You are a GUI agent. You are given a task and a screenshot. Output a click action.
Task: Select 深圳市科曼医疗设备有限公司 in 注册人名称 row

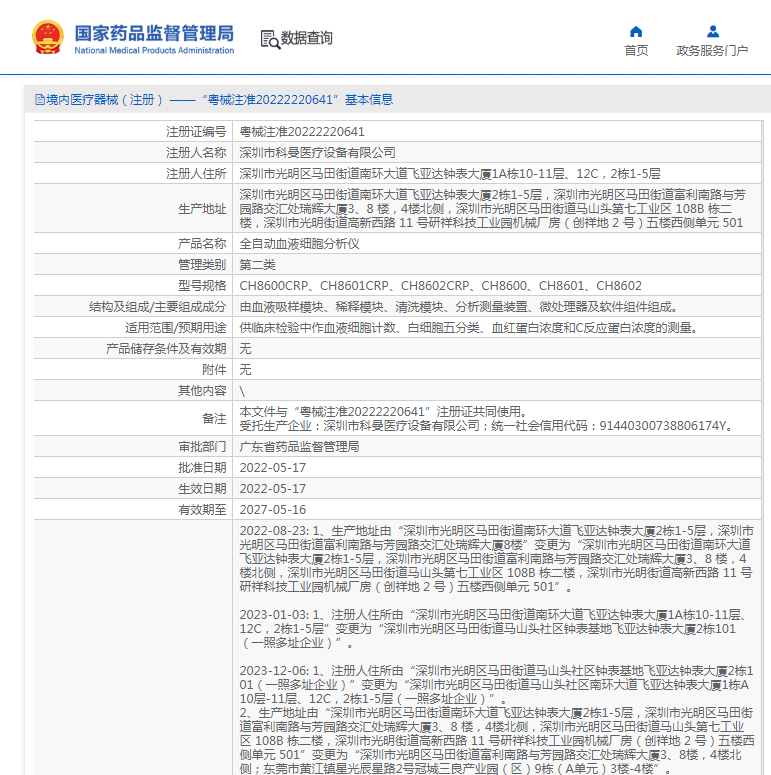coord(317,153)
